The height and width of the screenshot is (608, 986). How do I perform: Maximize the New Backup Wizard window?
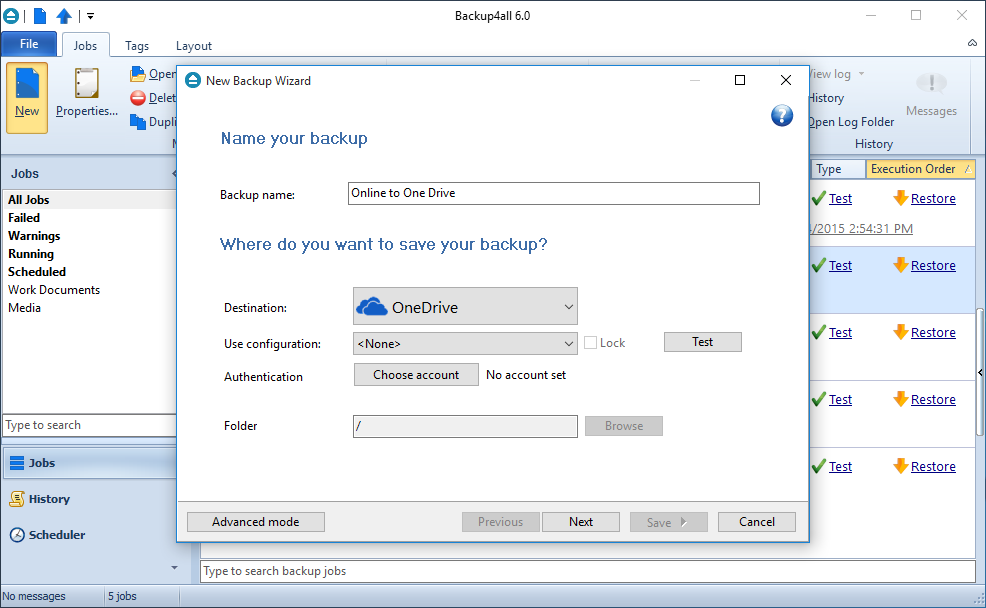740,80
